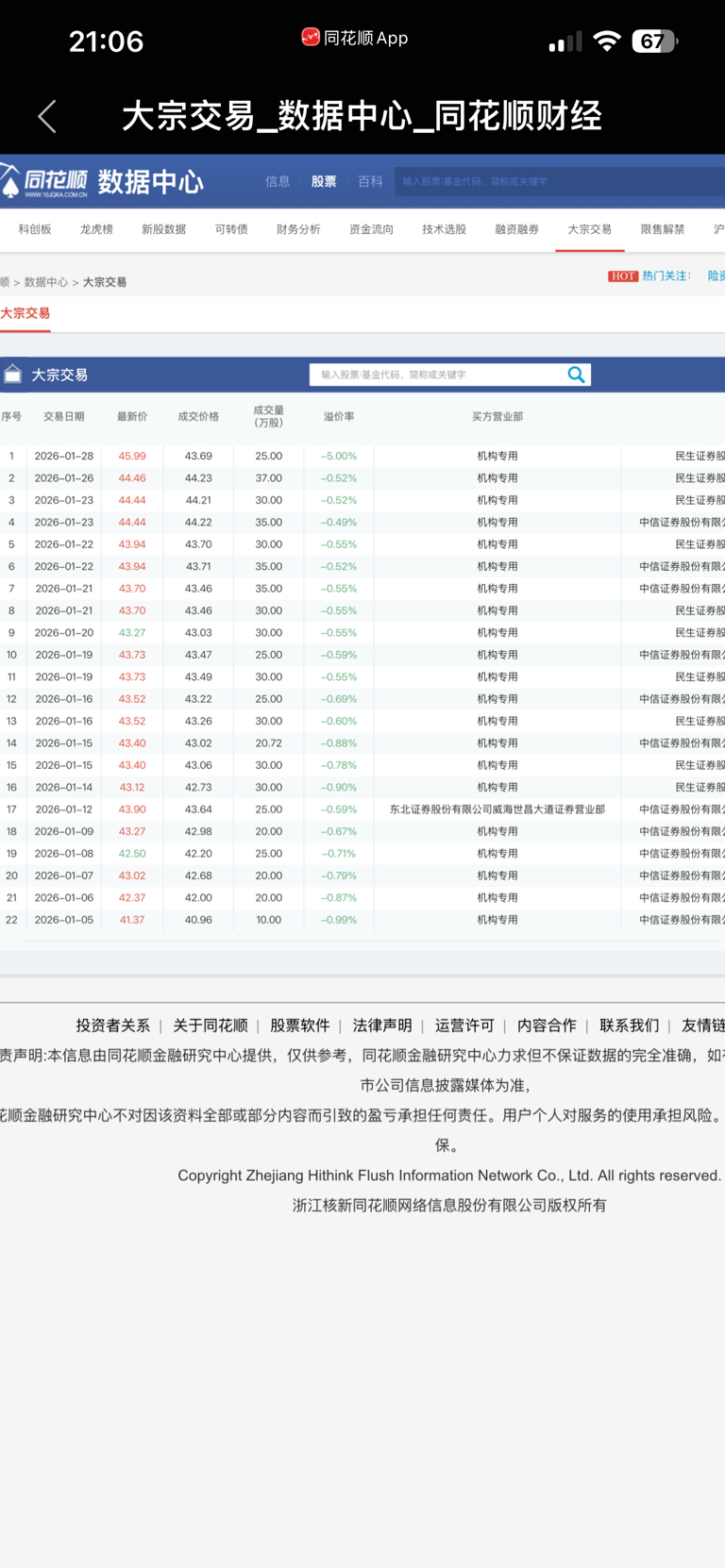Tap the back arrow in header
Image resolution: width=725 pixels, height=1568 pixels.
47,116
